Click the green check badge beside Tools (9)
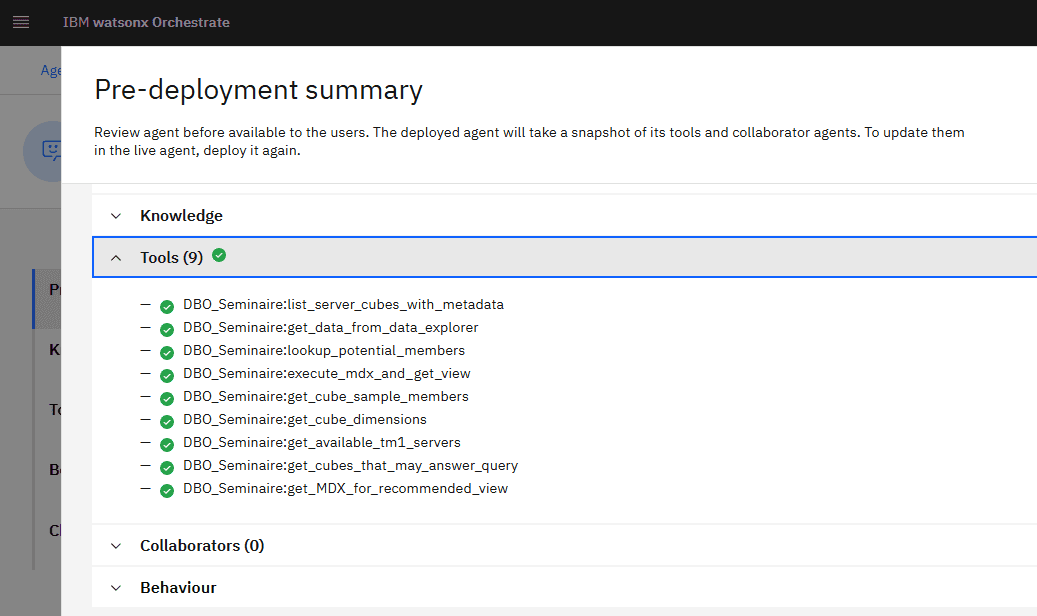 218,256
